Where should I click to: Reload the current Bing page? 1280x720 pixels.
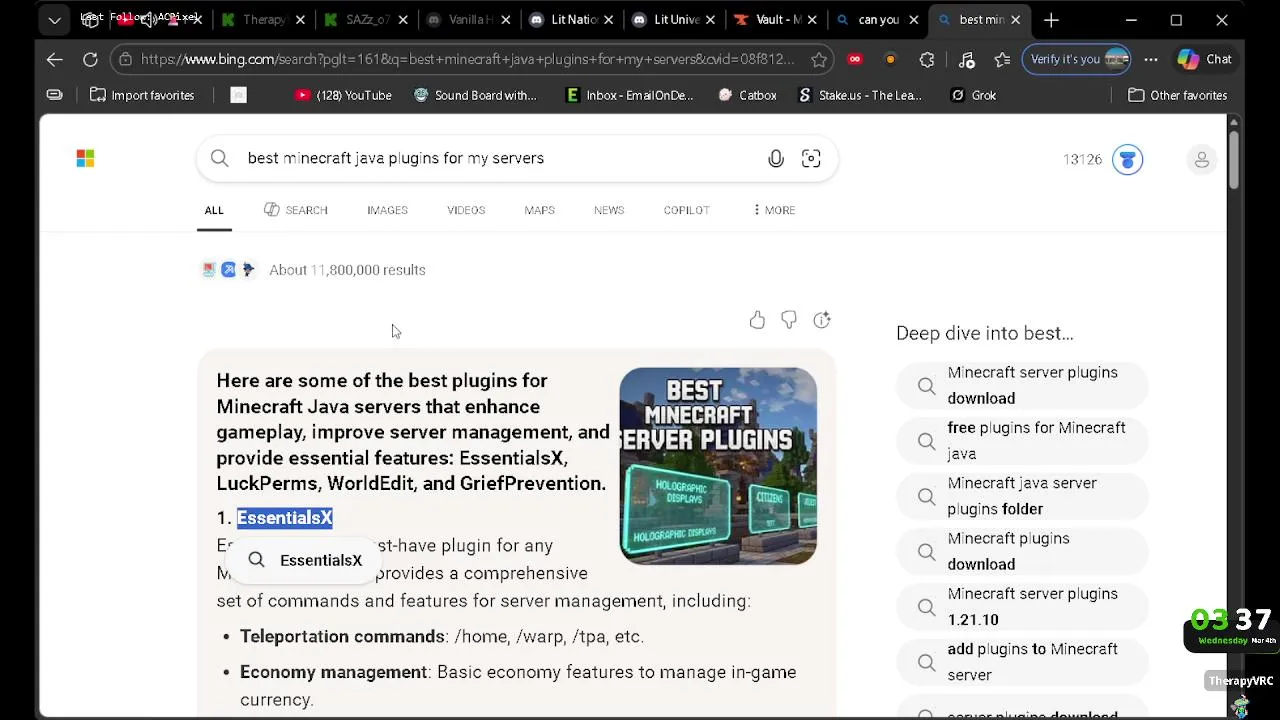coord(90,59)
